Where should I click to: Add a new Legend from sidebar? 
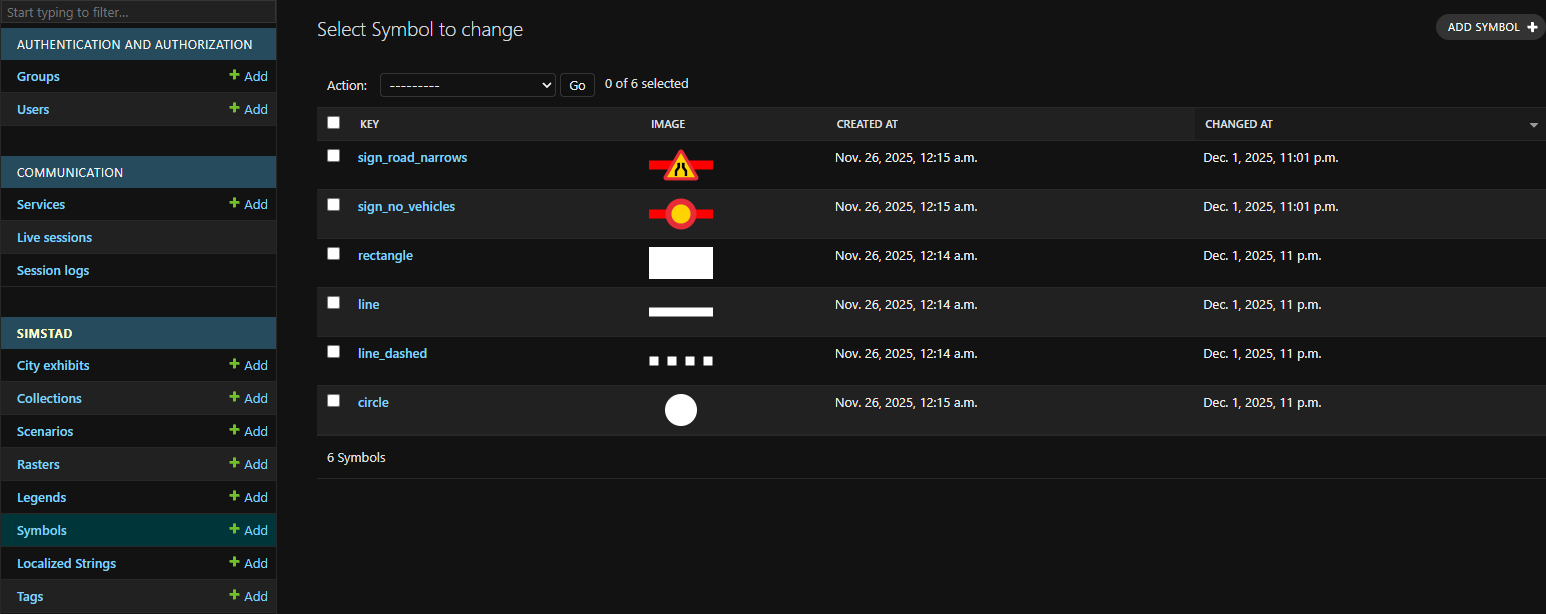(248, 497)
